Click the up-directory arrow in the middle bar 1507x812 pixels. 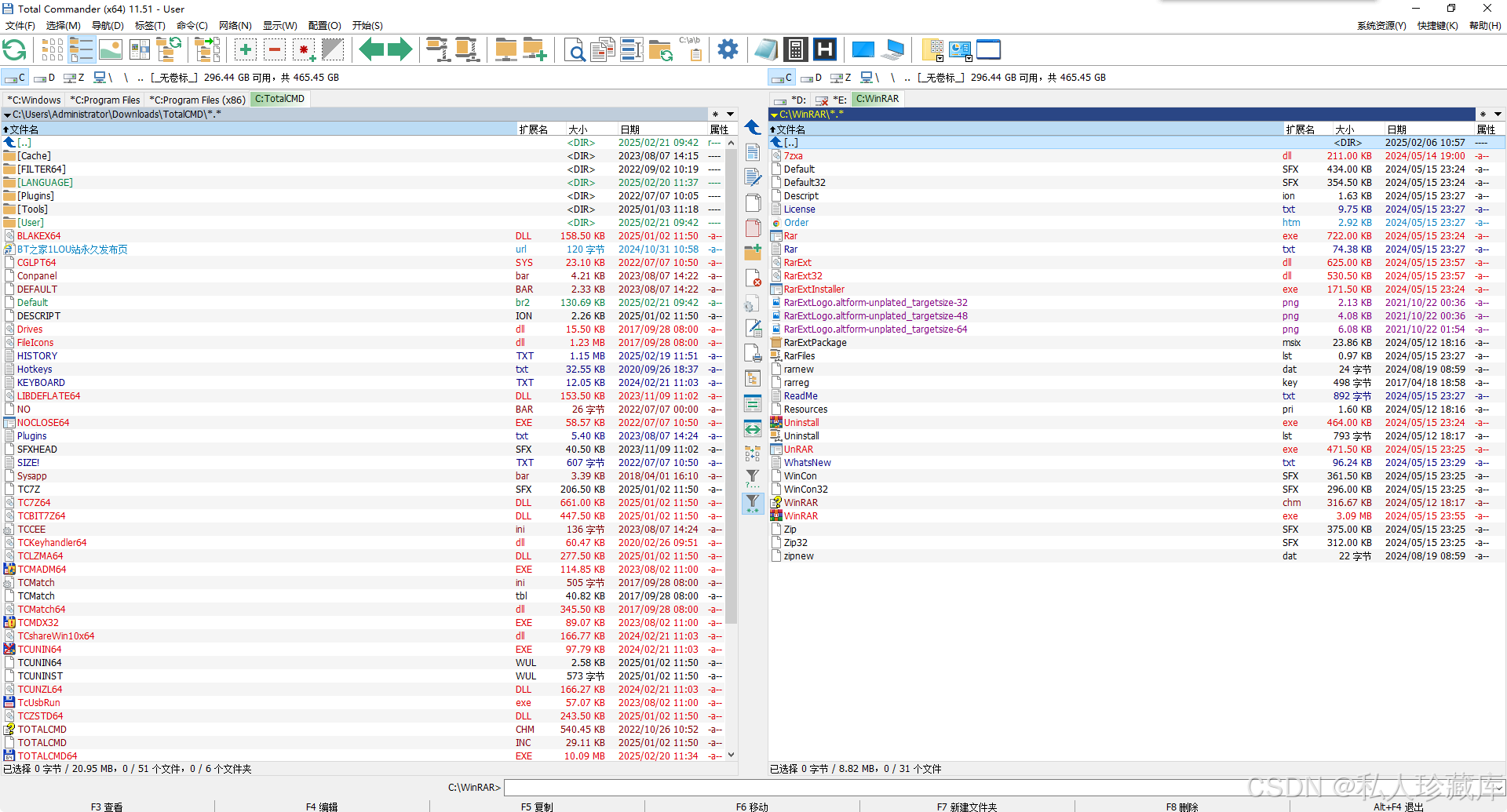pos(753,127)
